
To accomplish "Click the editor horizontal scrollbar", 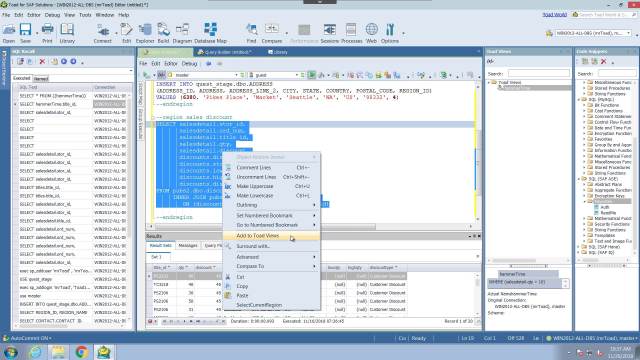I will 265,226.
